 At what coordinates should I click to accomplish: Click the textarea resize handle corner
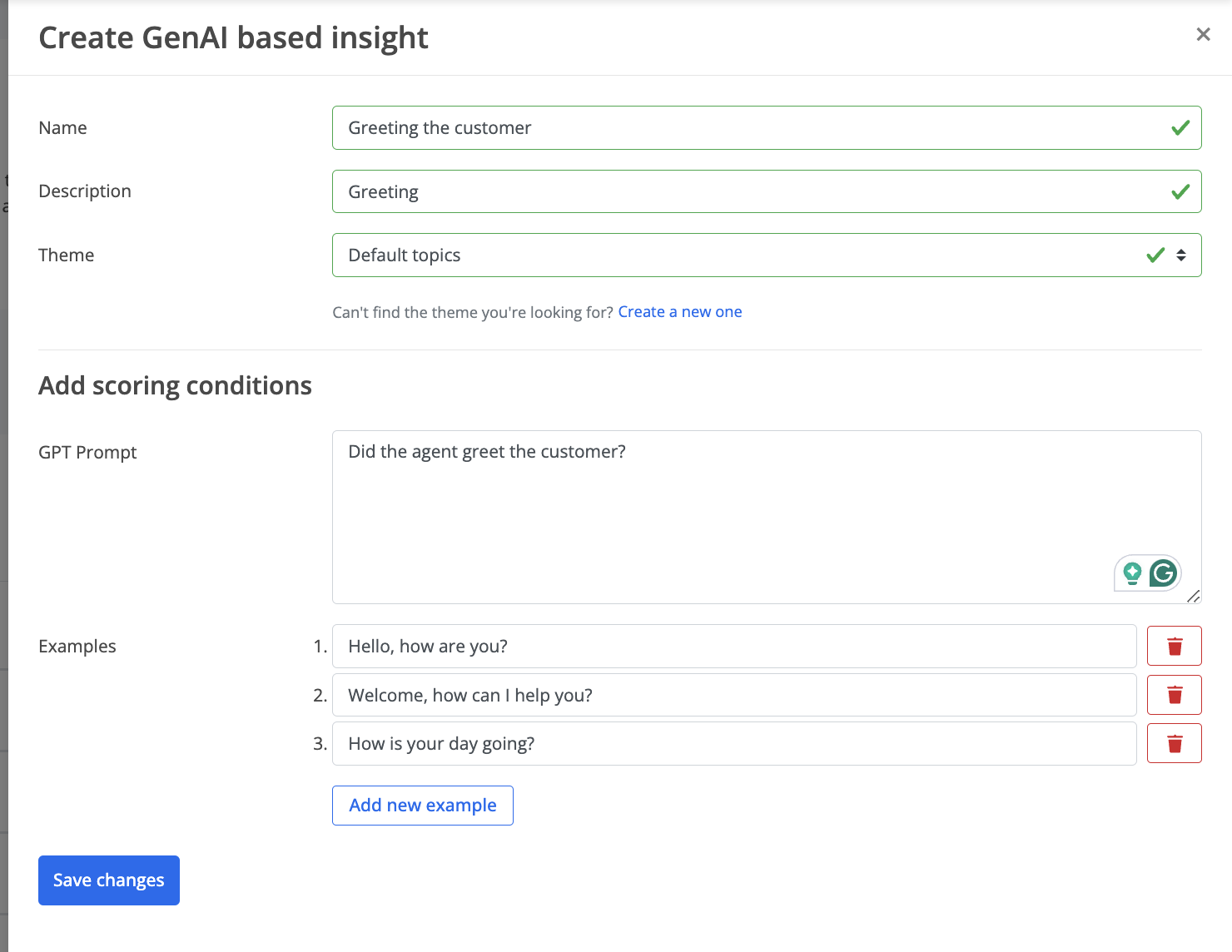(1194, 596)
